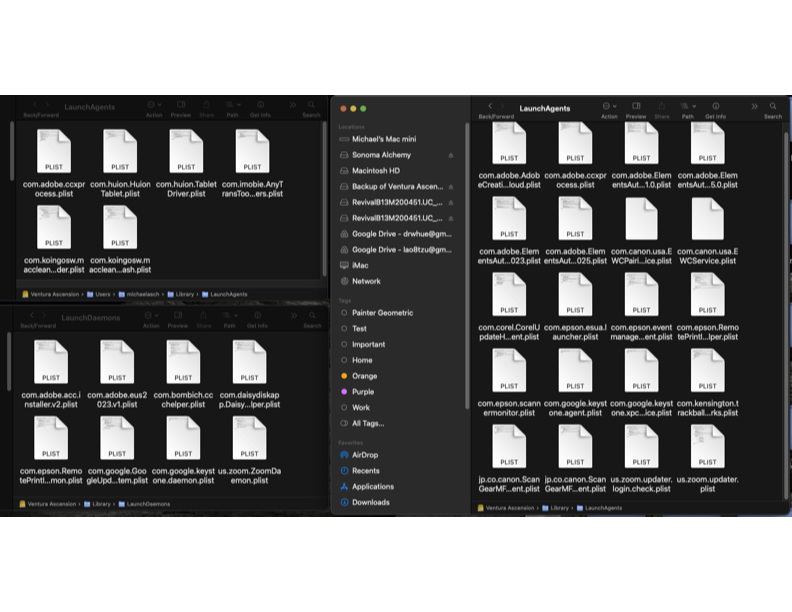Click Users in top-left path bar
This screenshot has height=612, width=792.
point(98,294)
